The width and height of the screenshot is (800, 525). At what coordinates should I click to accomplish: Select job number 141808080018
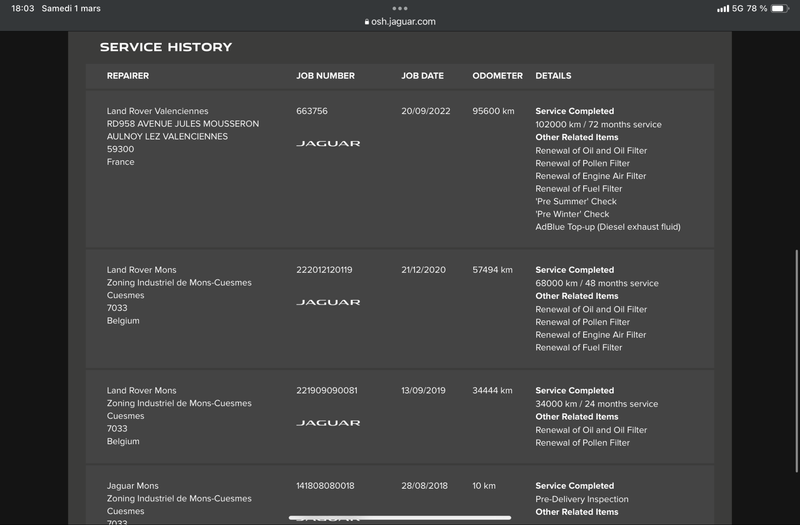tap(325, 486)
